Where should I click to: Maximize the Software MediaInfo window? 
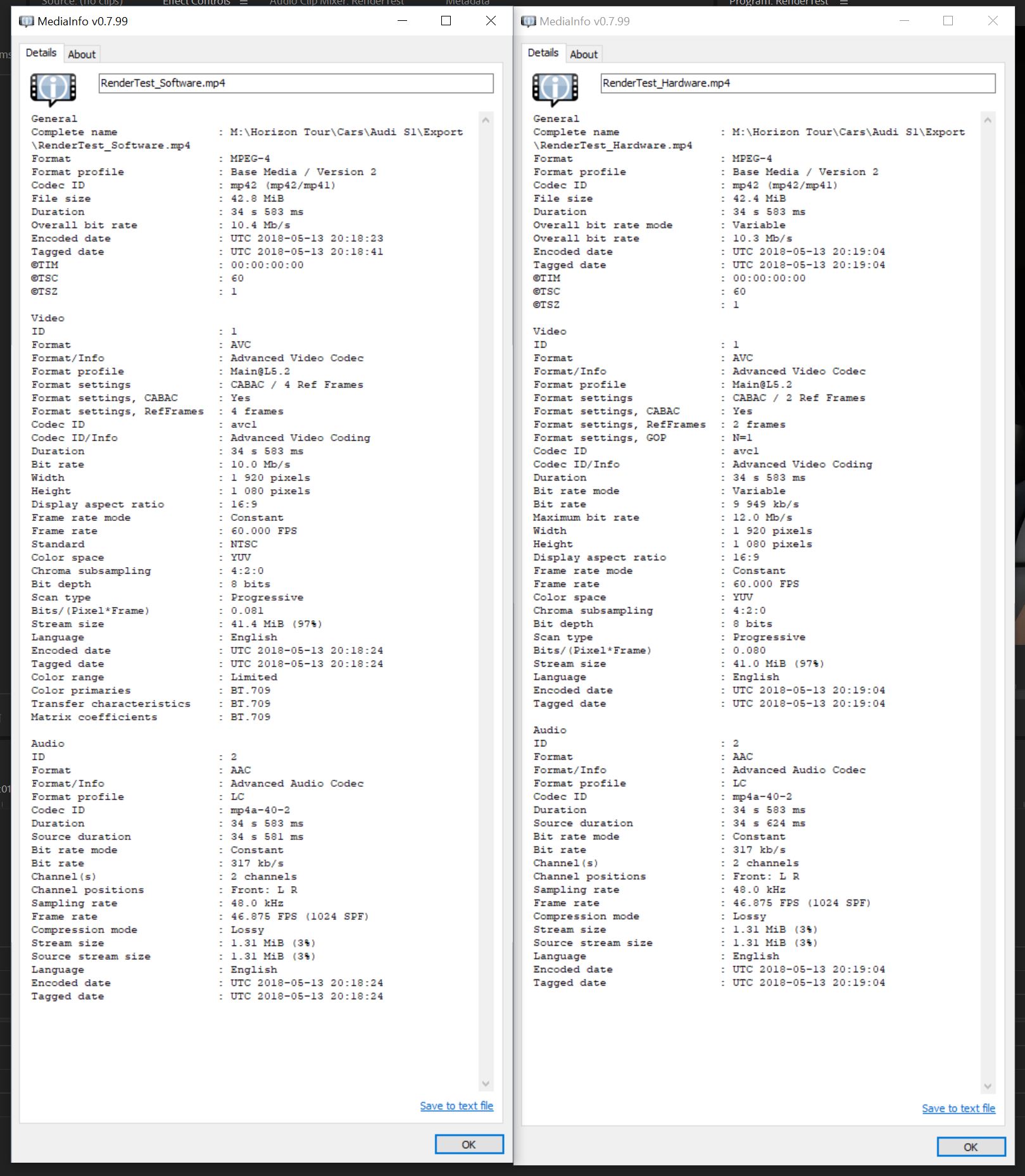pyautogui.click(x=446, y=21)
